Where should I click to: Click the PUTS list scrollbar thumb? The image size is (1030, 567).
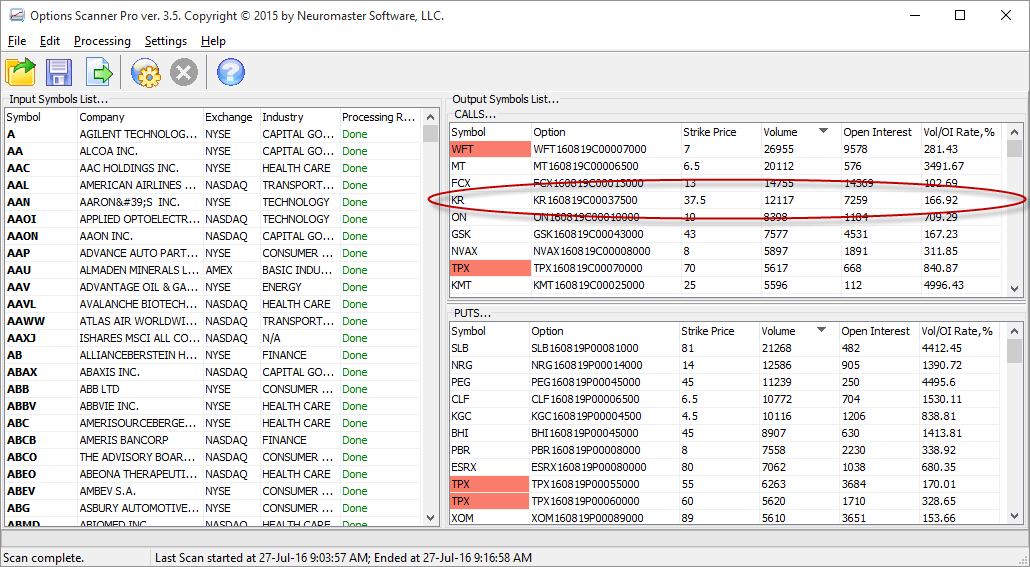[x=1014, y=351]
